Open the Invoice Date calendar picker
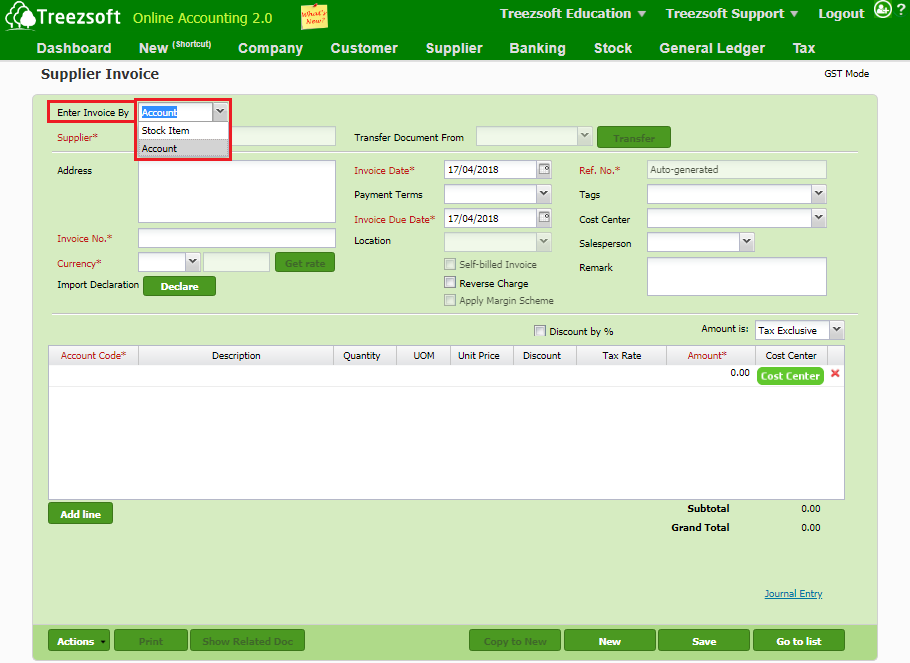 [544, 170]
